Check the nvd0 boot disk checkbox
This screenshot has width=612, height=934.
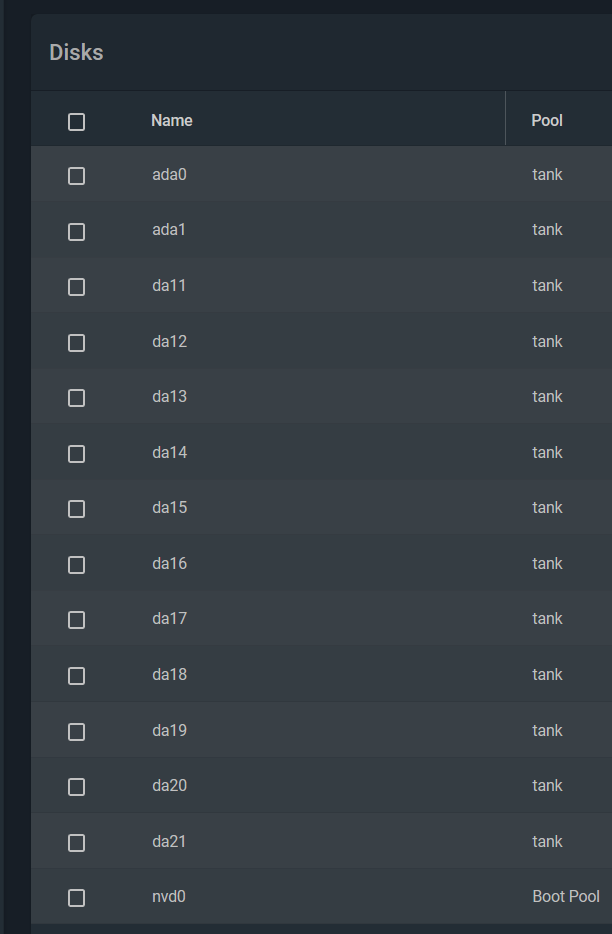coord(76,898)
